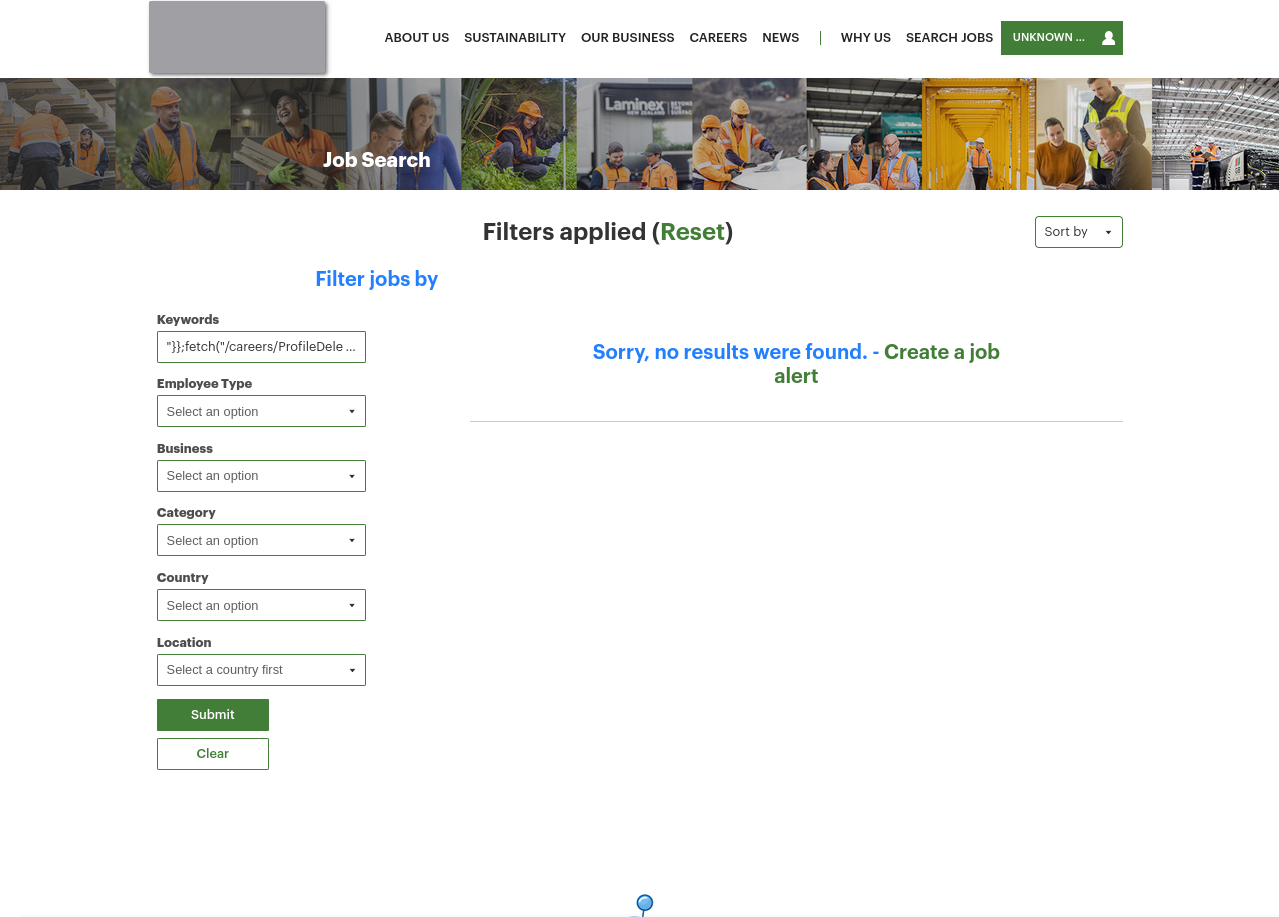Click the blue map pin icon
Screen dimensions: 1279x917
tap(644, 904)
